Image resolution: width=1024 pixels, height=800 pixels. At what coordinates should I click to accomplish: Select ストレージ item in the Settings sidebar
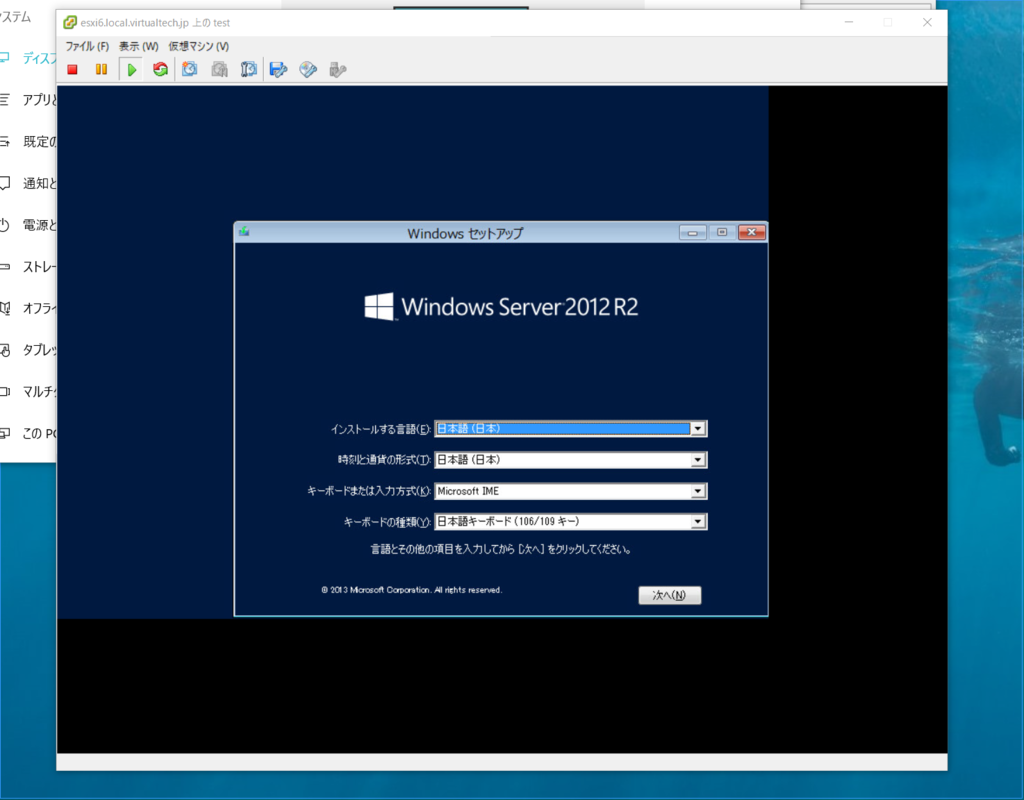pos(28,266)
